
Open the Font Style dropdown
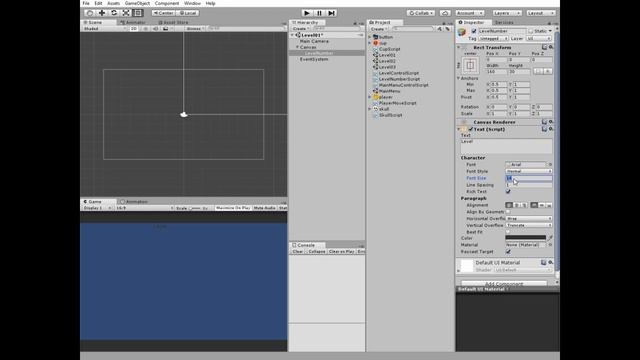pos(529,171)
